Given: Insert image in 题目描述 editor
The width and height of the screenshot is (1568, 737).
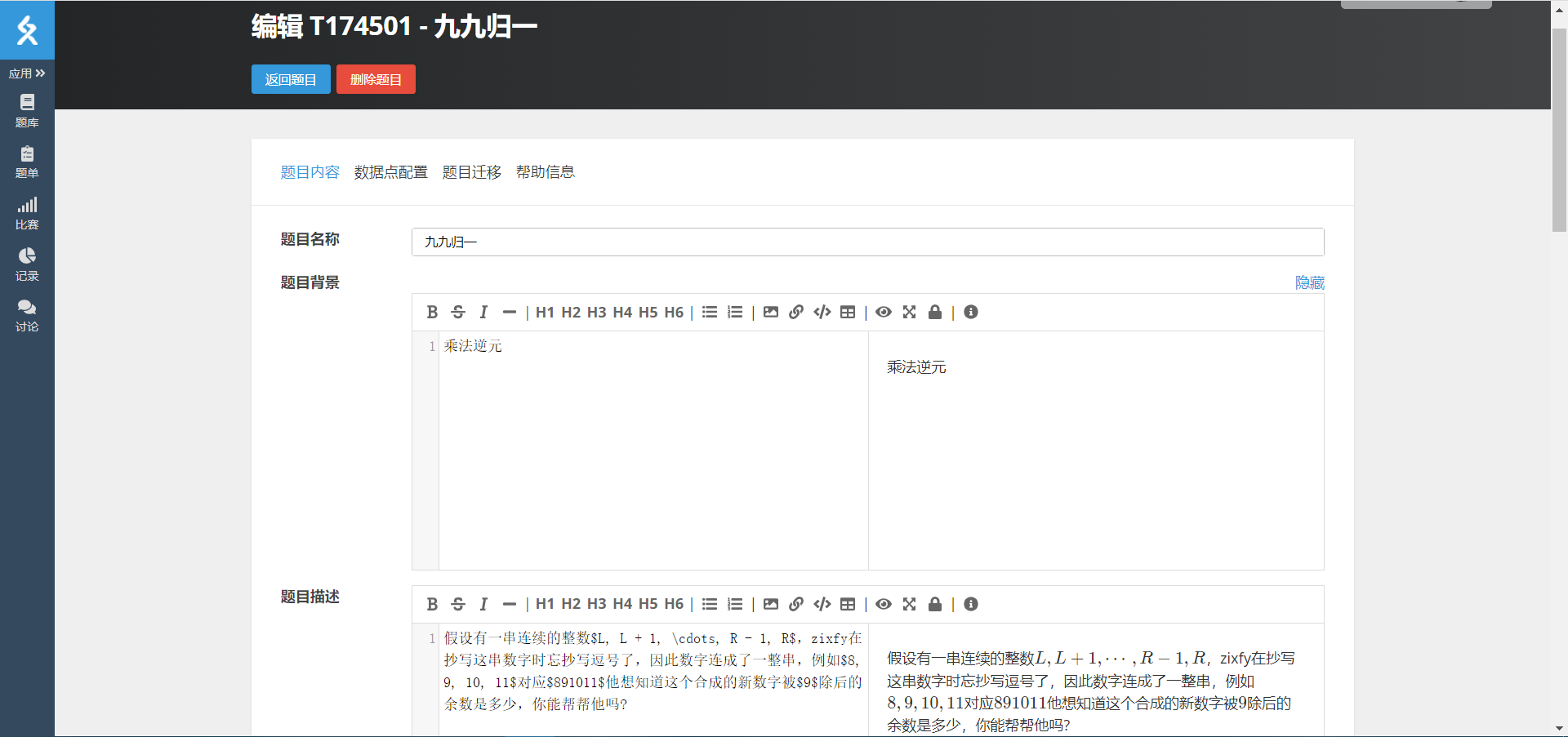Looking at the screenshot, I should (771, 604).
